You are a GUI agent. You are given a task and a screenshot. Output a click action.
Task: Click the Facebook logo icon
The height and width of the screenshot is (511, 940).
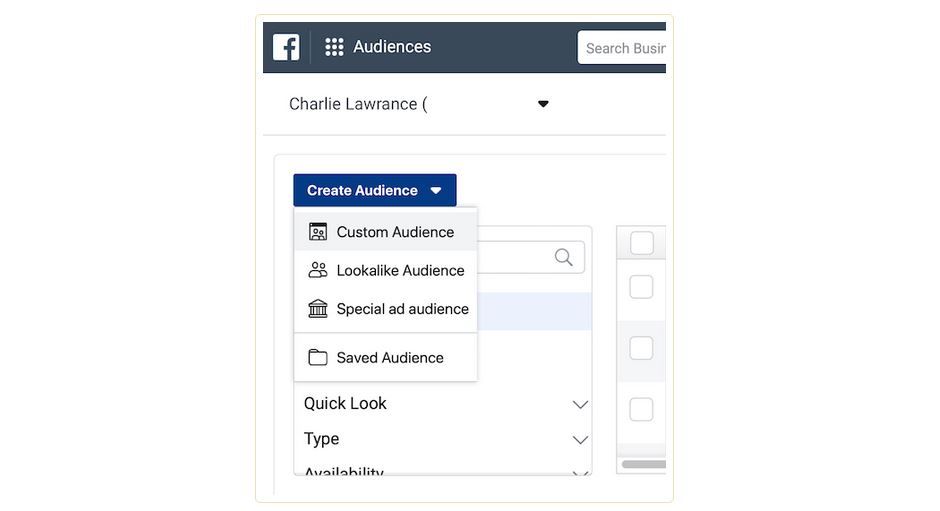coord(286,47)
